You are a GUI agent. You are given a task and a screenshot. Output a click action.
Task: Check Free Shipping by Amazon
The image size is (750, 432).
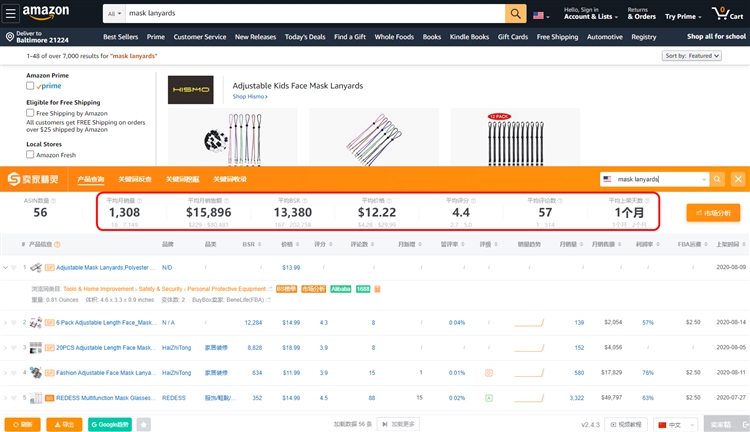pyautogui.click(x=30, y=113)
